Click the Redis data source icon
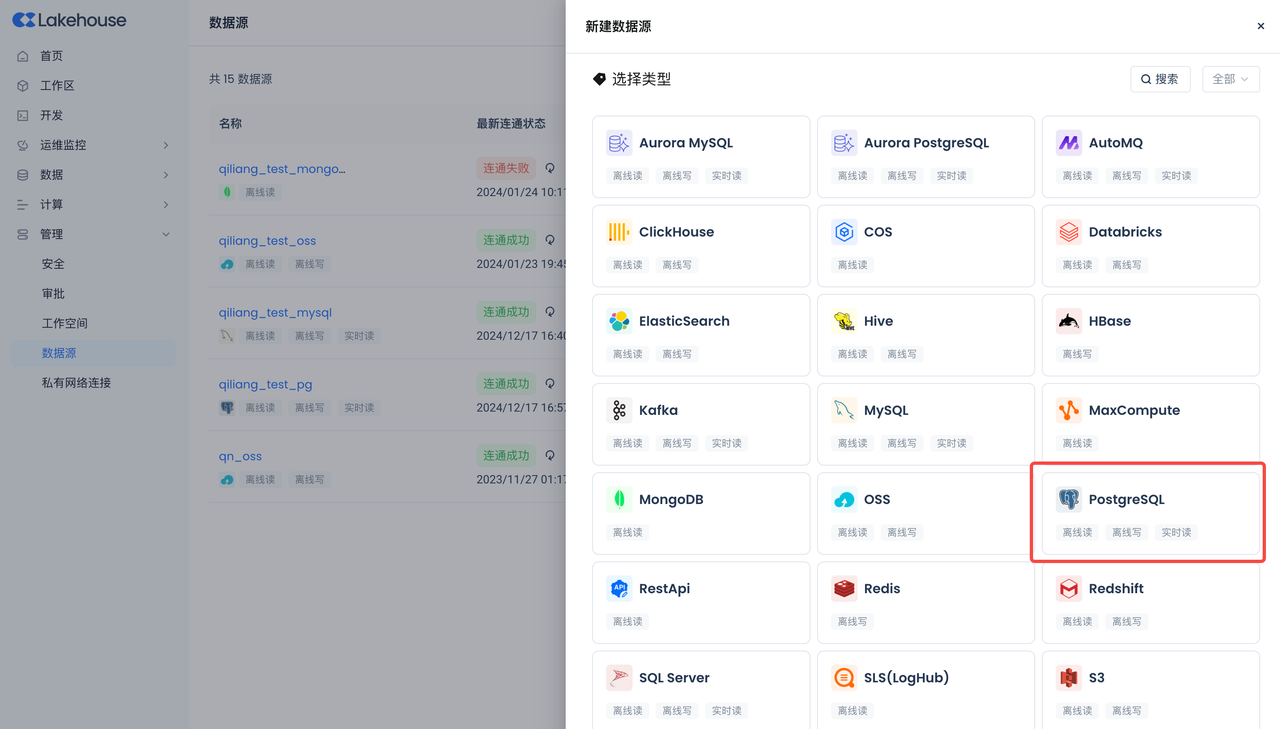The height and width of the screenshot is (729, 1280). click(x=844, y=588)
